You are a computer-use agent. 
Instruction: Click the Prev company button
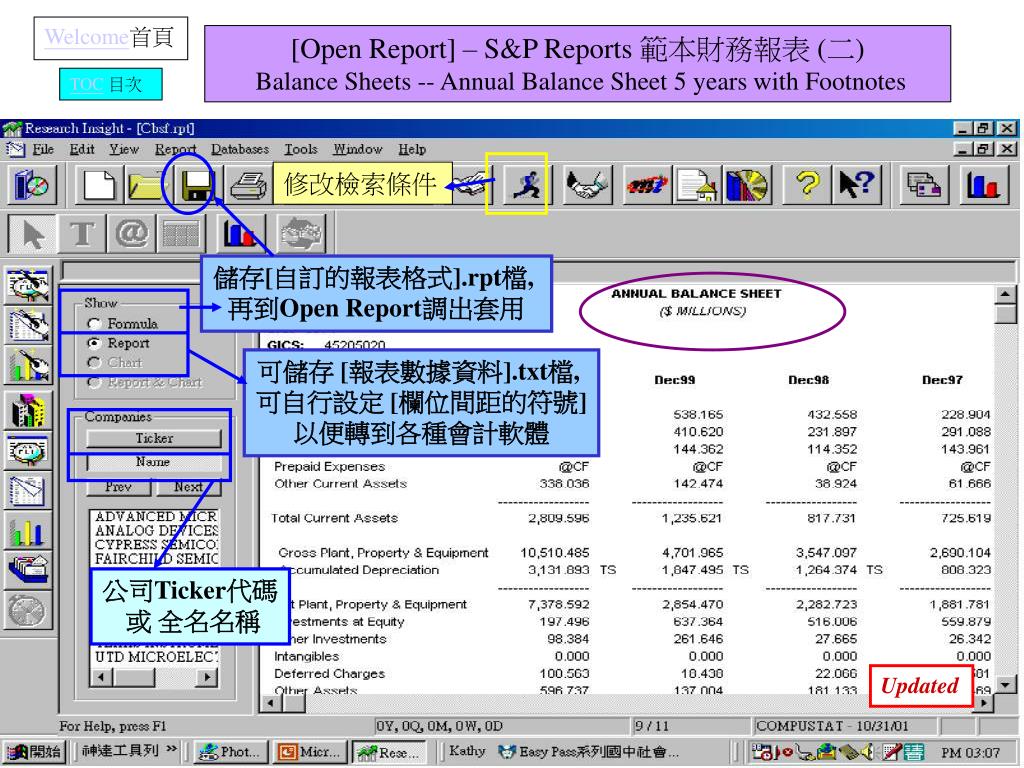pyautogui.click(x=119, y=487)
